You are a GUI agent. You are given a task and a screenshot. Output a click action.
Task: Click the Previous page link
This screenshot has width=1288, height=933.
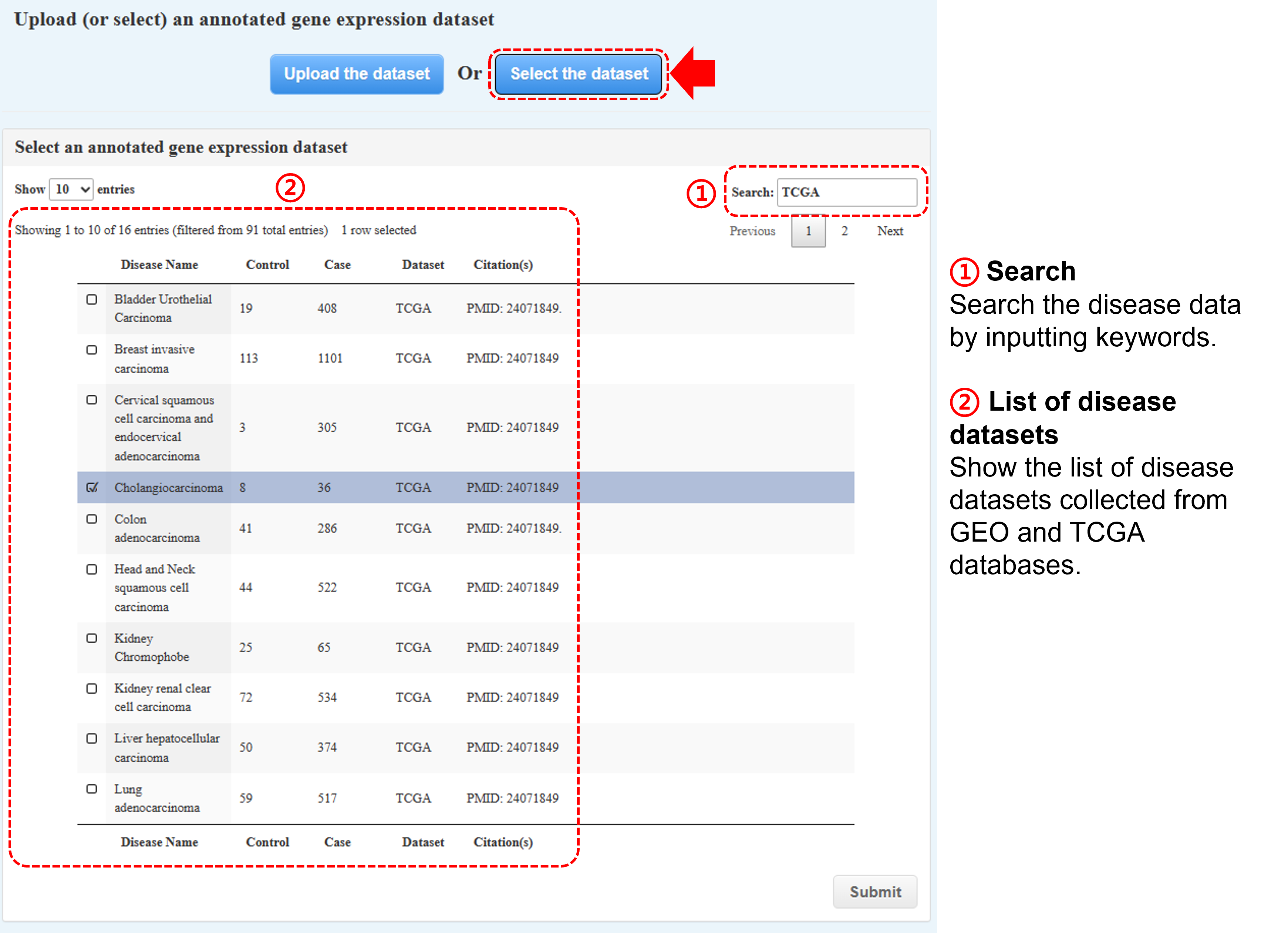point(752,231)
